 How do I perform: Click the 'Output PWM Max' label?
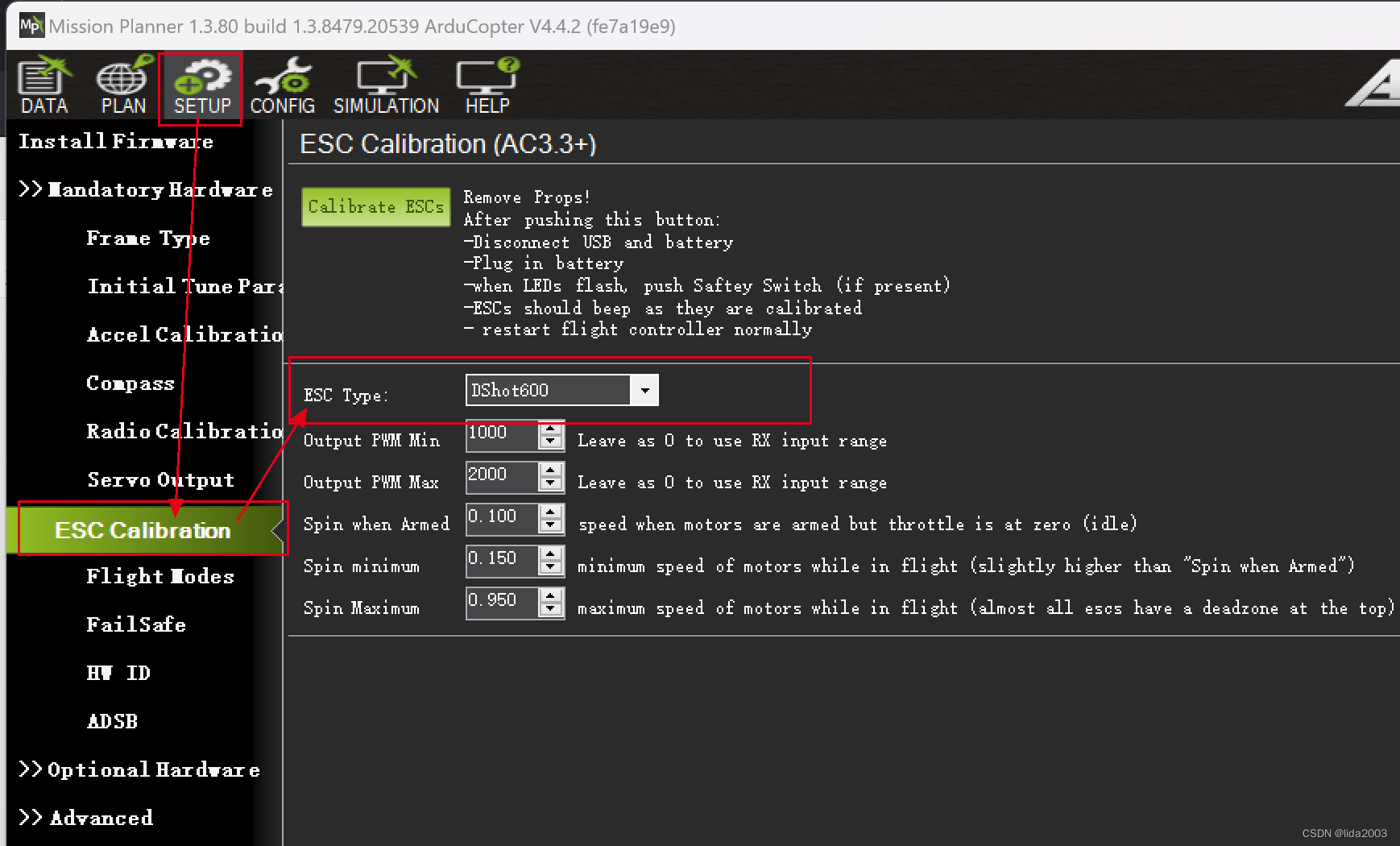tap(371, 483)
